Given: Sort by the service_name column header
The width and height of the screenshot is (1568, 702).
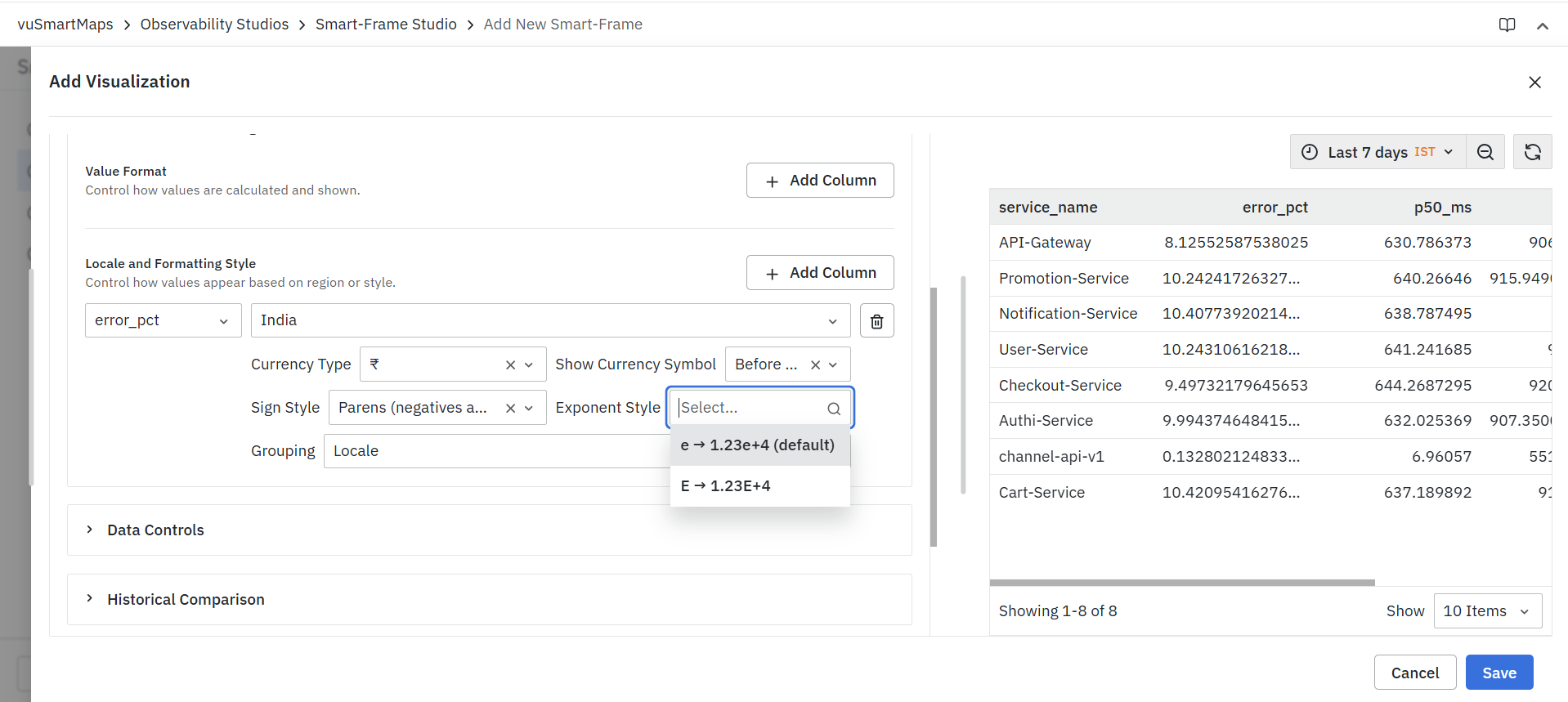Looking at the screenshot, I should (1048, 208).
